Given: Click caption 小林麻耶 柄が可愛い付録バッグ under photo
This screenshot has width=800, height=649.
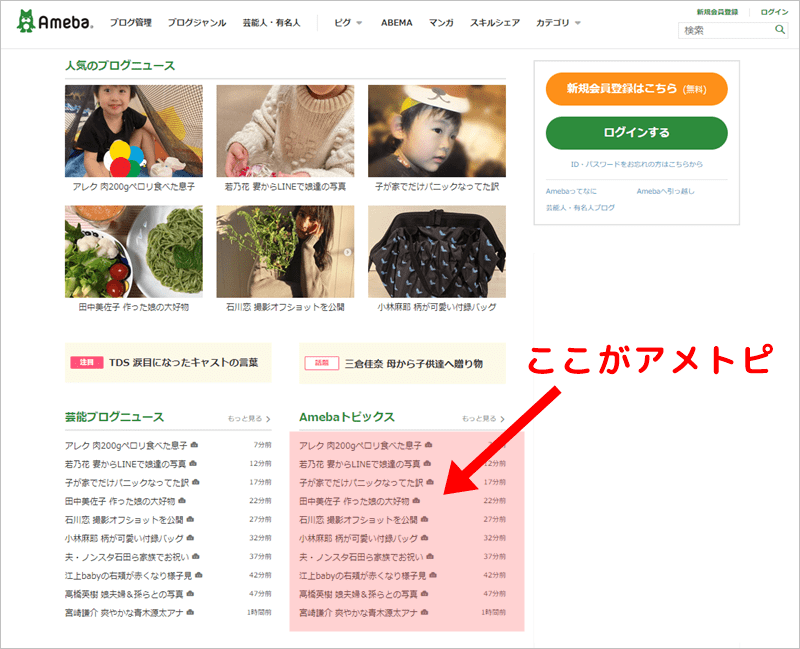Looking at the screenshot, I should (437, 307).
